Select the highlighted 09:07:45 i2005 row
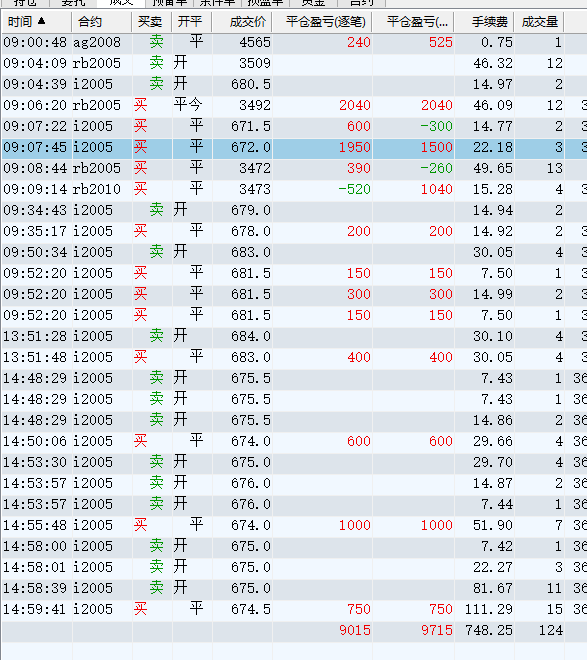The height and width of the screenshot is (660, 587). [x=294, y=148]
